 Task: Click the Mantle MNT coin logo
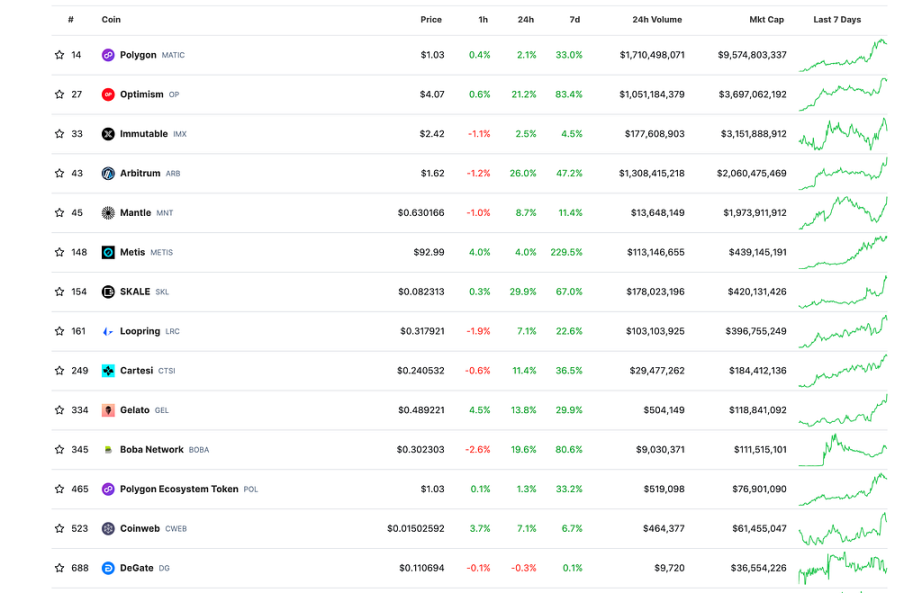click(x=108, y=213)
